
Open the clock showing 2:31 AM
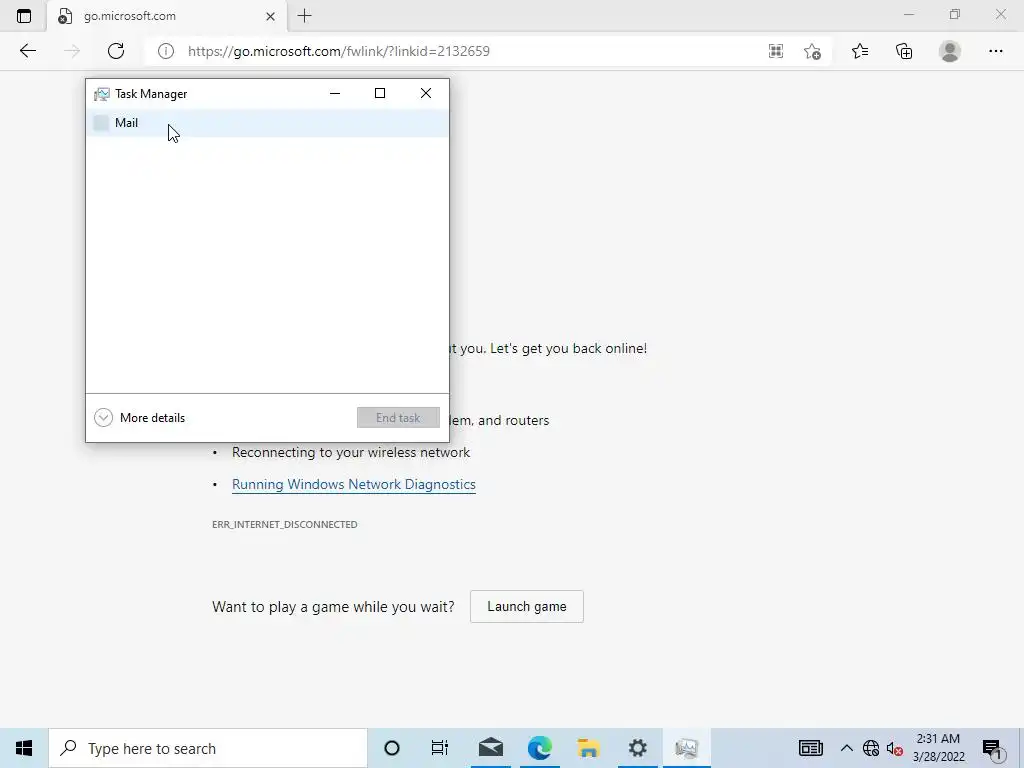click(x=938, y=748)
